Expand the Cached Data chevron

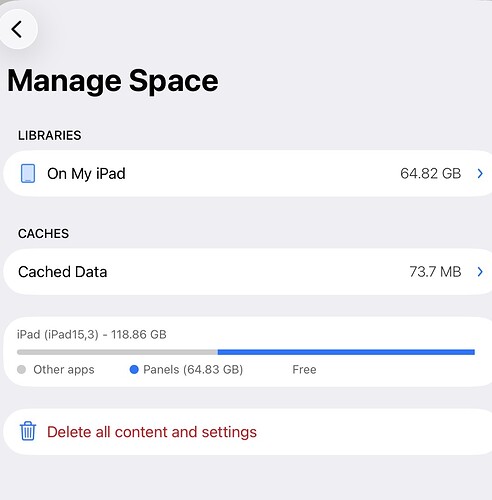click(480, 272)
